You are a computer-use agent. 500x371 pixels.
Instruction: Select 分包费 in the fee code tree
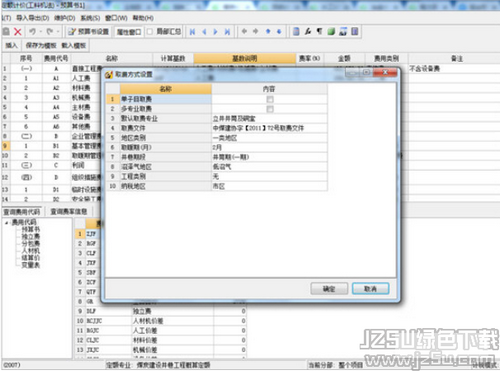(31, 244)
